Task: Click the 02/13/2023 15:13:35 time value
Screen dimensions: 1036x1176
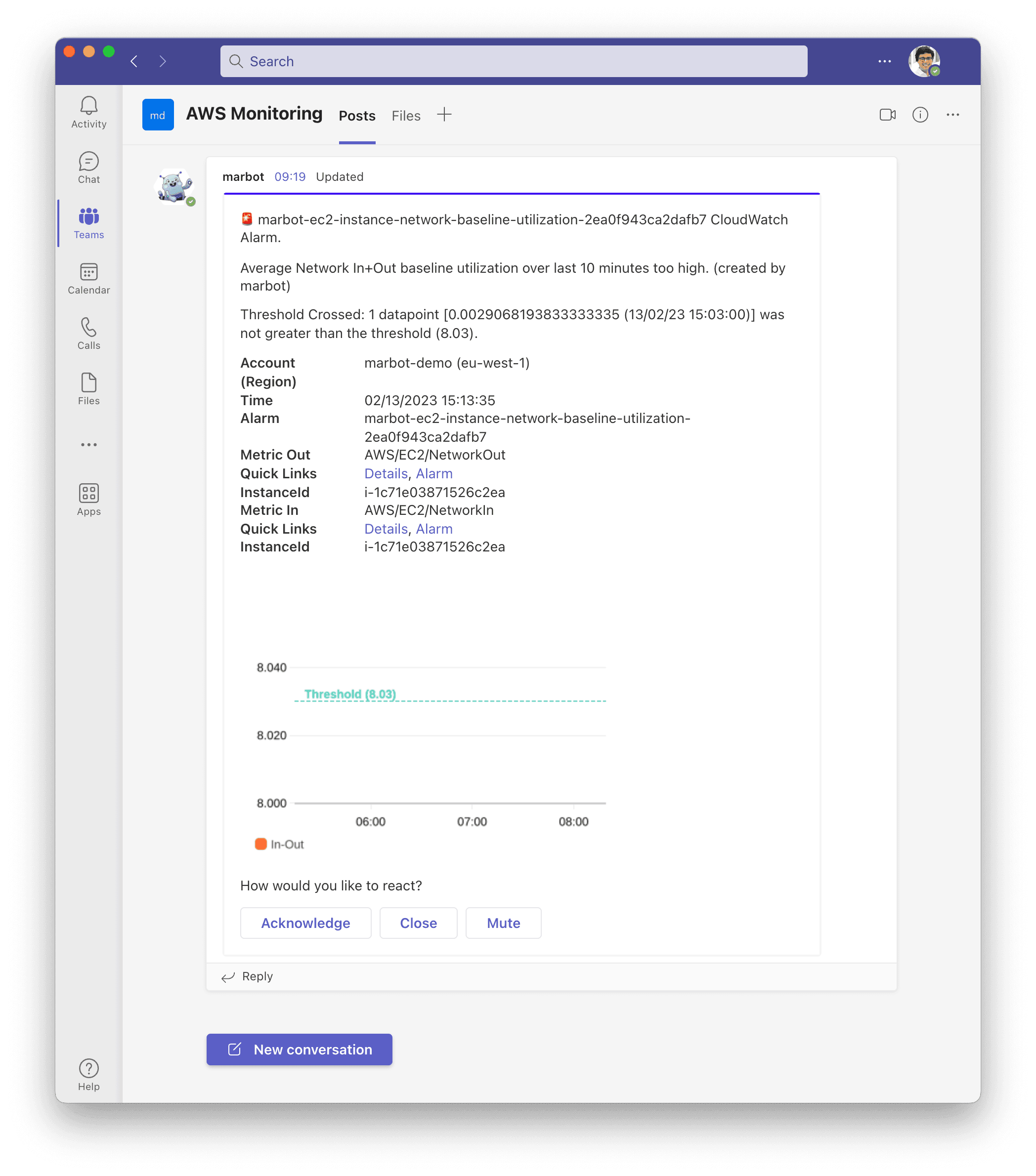Action: point(430,400)
